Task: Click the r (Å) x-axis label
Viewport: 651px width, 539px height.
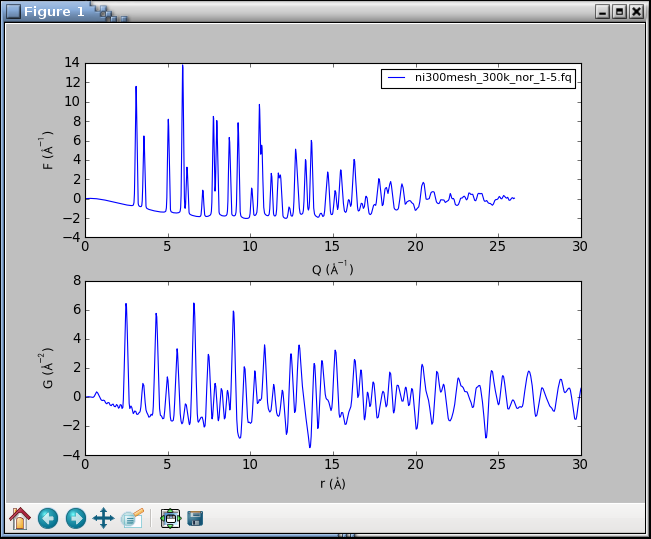Action: tap(332, 484)
